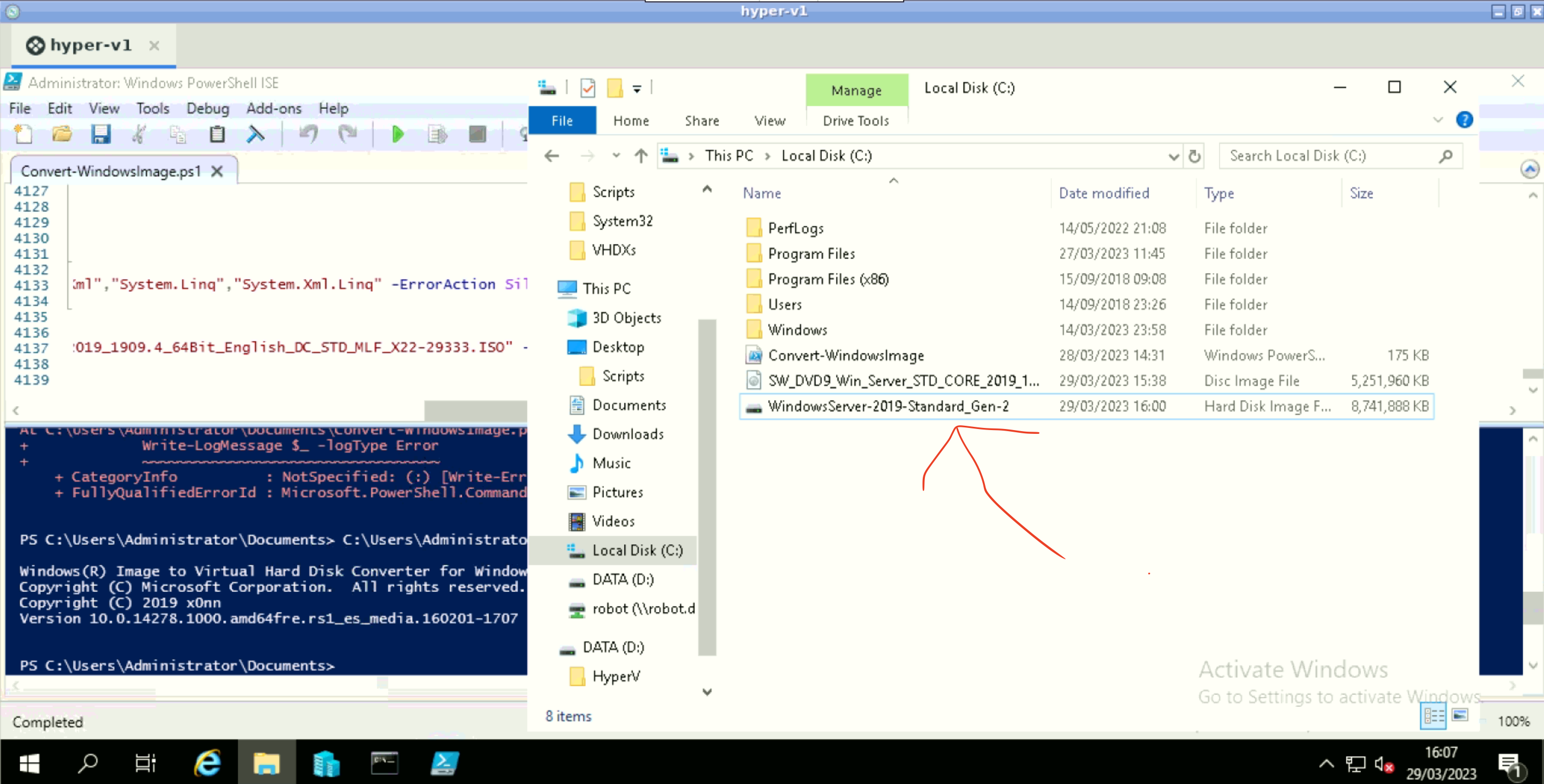Viewport: 1544px width, 784px height.
Task: Click the Manage contextual tab
Action: 857,91
